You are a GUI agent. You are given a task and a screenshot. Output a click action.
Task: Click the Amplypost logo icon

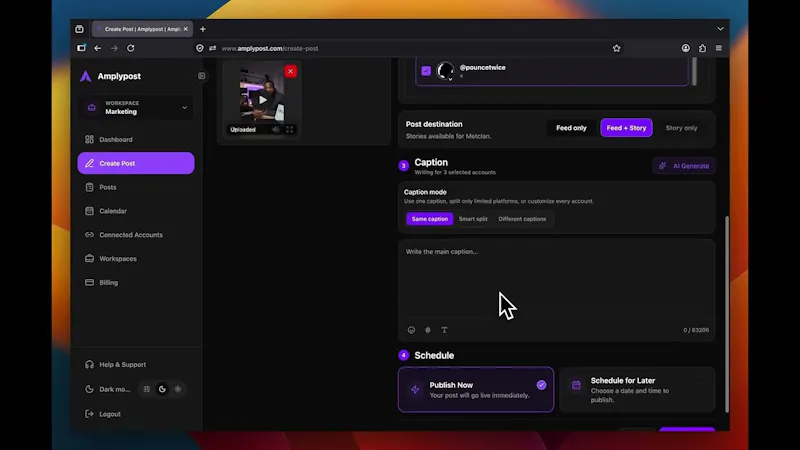click(x=86, y=76)
